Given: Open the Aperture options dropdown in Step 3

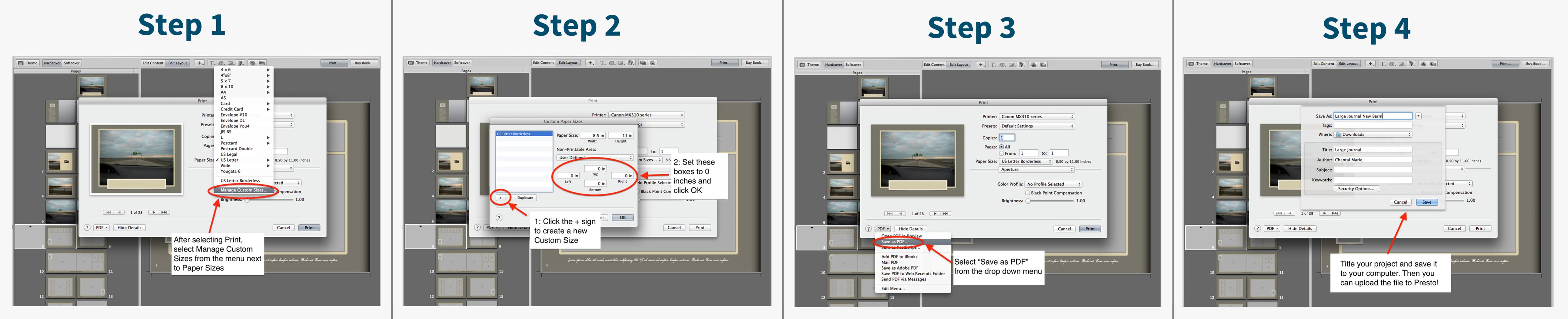Looking at the screenshot, I should (x=1037, y=170).
